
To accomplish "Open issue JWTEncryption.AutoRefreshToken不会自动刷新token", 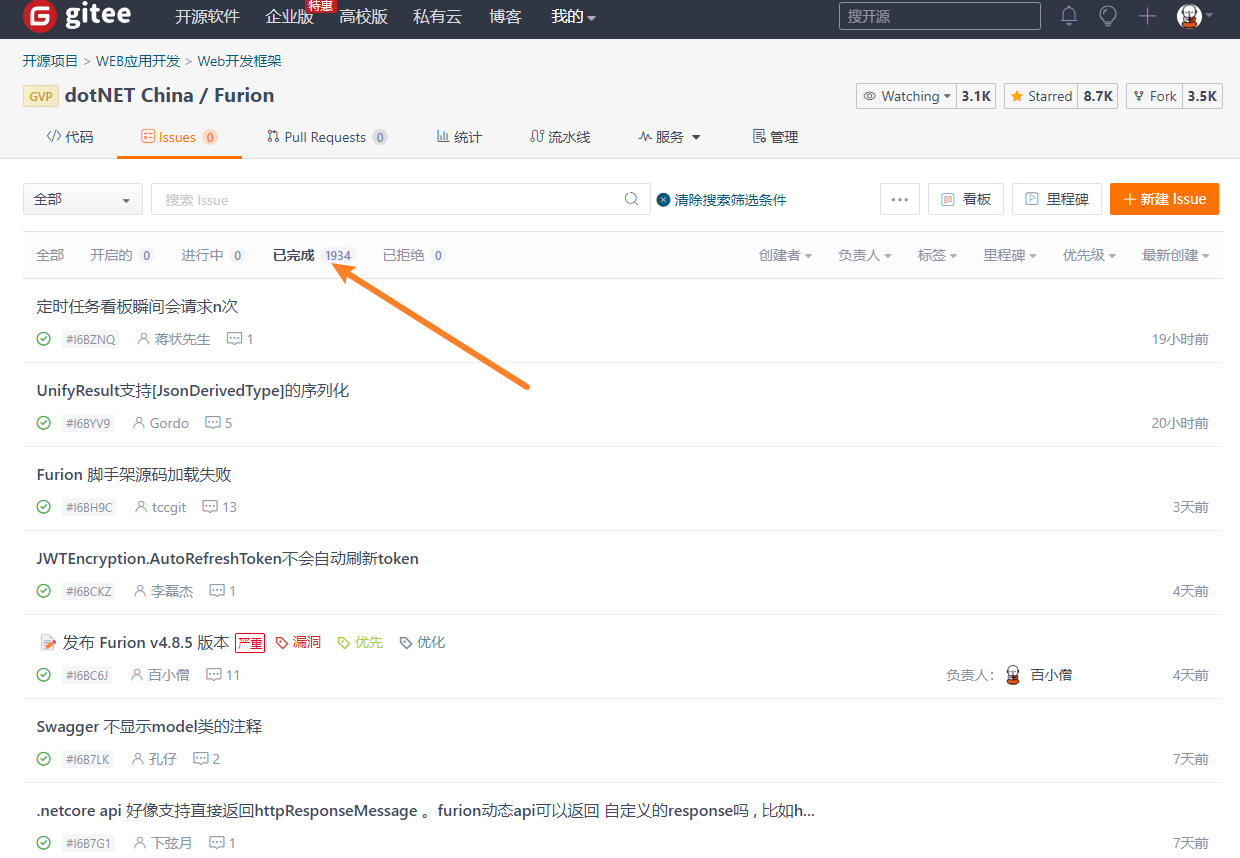I will pyautogui.click(x=227, y=559).
